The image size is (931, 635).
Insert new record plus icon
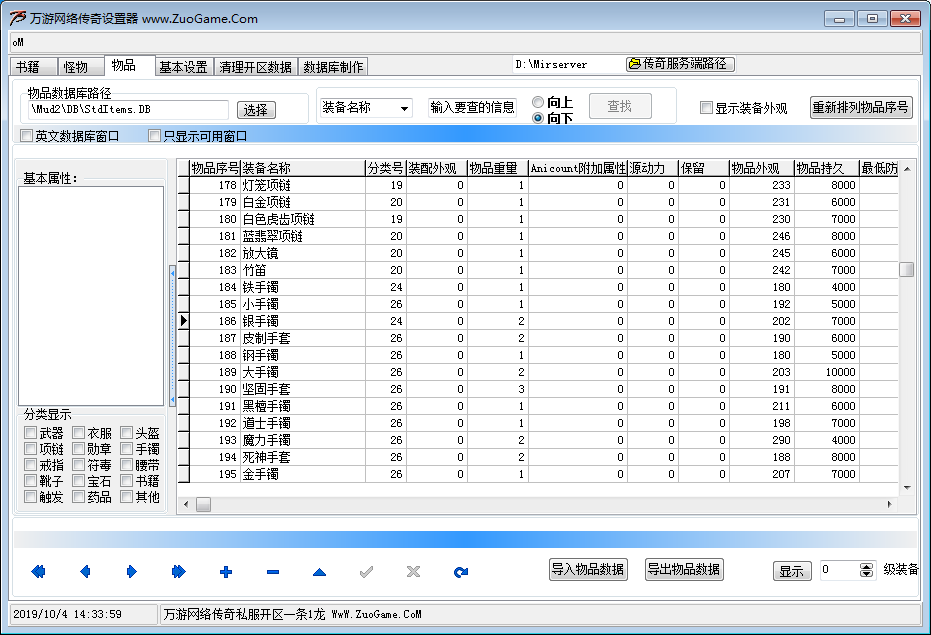tap(226, 572)
